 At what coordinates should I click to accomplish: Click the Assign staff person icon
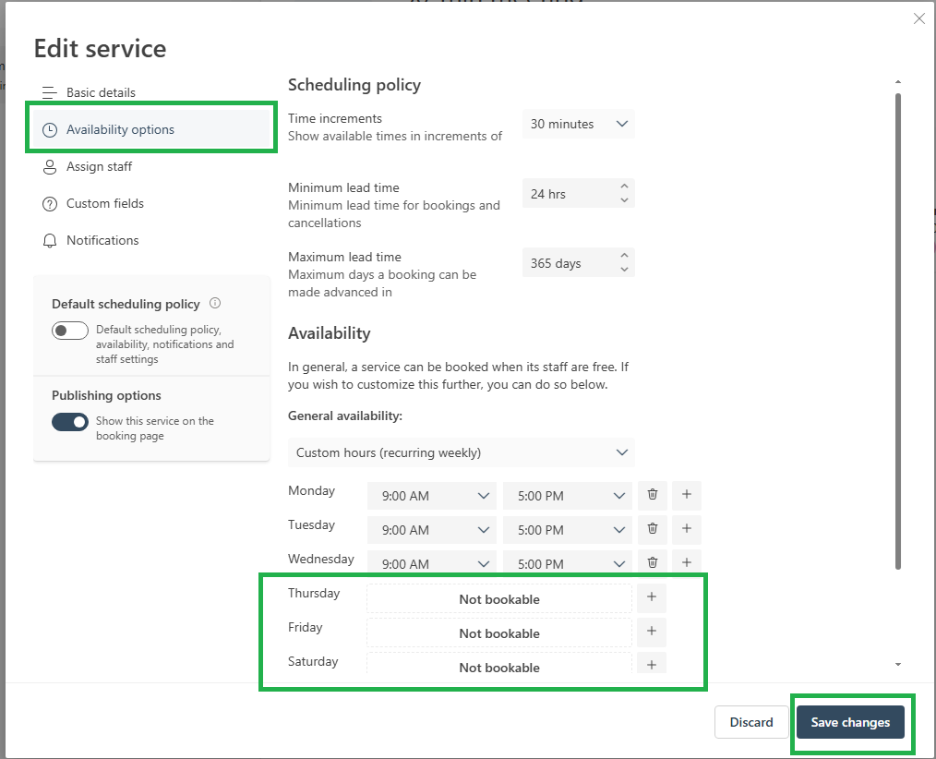click(x=50, y=167)
